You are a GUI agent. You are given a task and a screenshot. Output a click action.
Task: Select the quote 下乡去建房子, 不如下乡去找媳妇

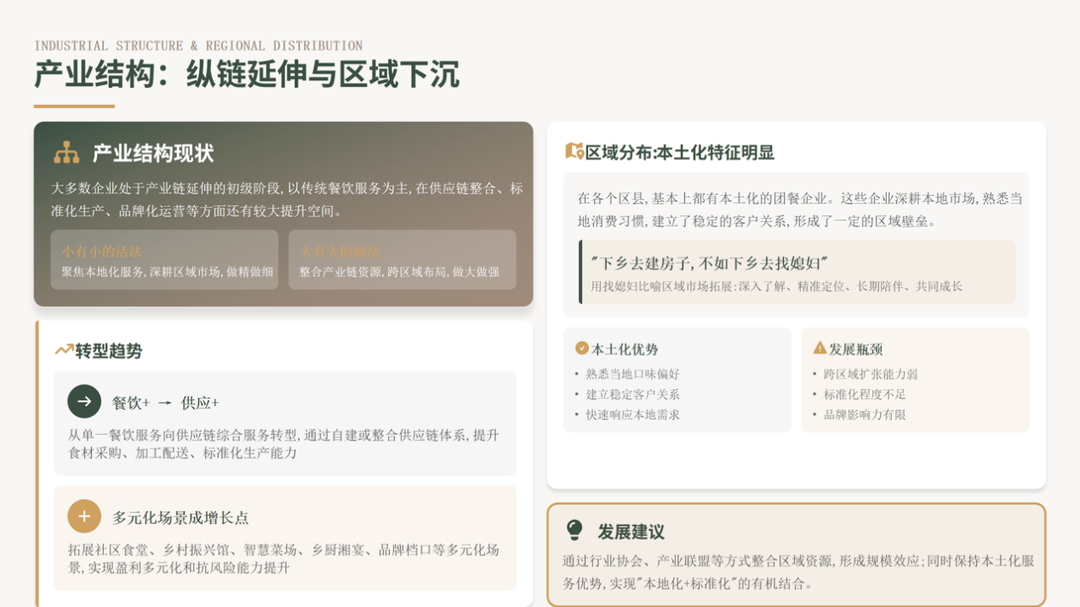coord(709,263)
